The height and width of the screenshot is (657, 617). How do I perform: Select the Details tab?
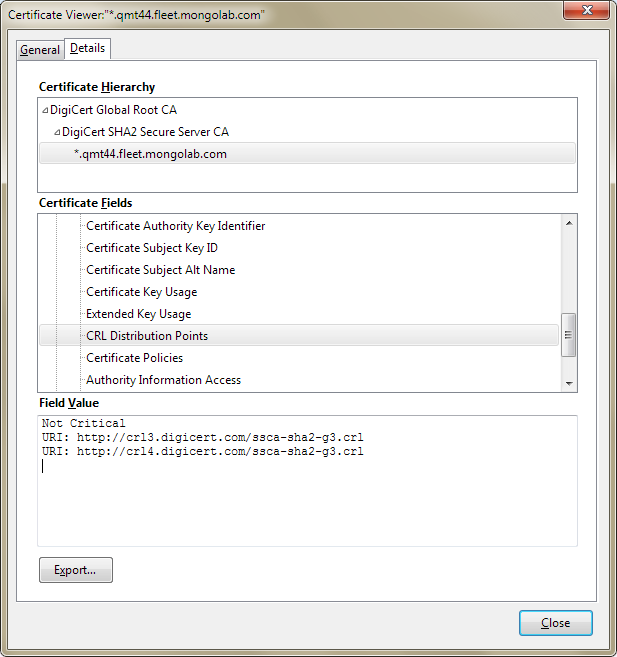coord(88,49)
